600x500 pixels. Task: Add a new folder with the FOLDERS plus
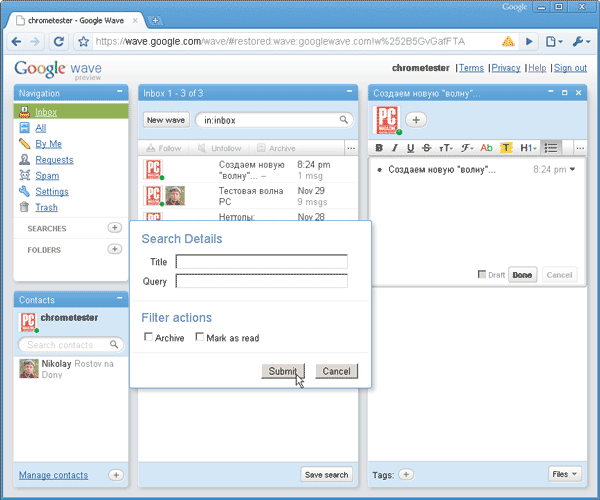coord(114,249)
